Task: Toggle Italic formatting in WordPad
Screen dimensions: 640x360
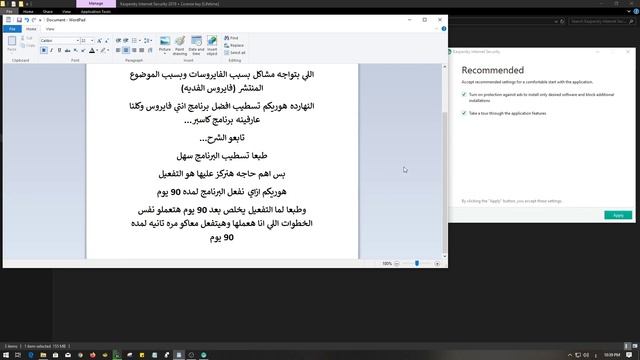Action: [51, 50]
